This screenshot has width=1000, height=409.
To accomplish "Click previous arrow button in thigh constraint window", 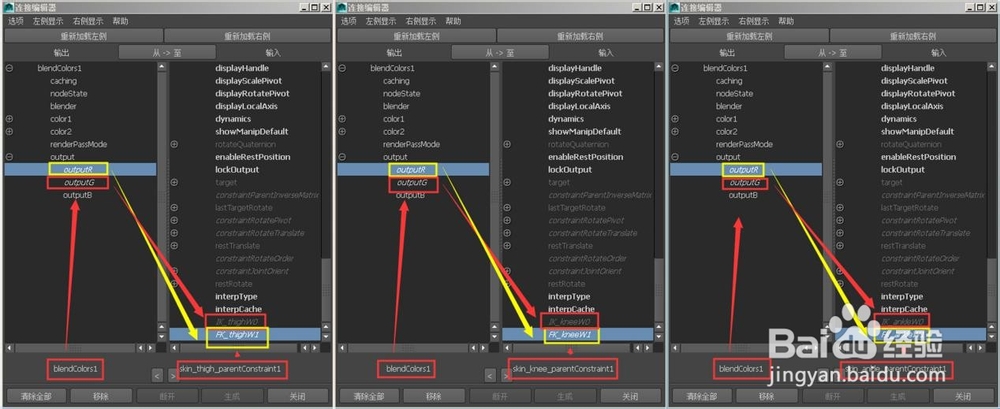I will point(158,375).
